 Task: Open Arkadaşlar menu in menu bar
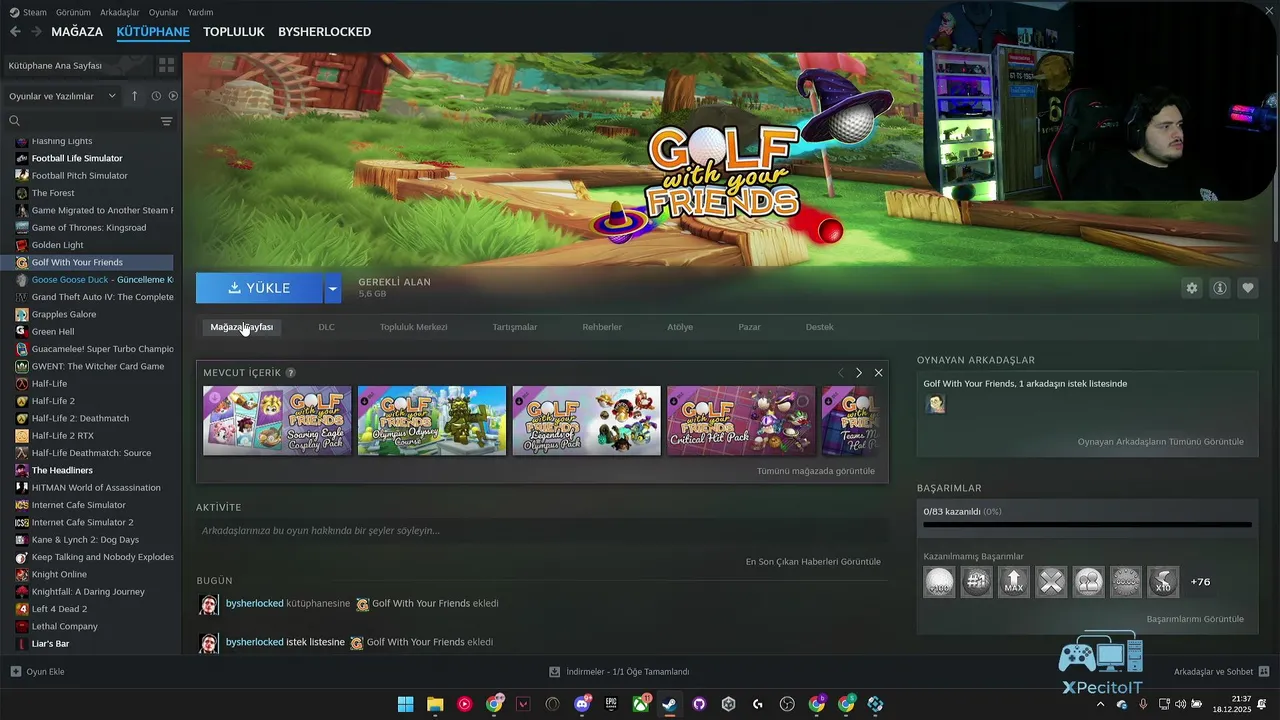120,12
